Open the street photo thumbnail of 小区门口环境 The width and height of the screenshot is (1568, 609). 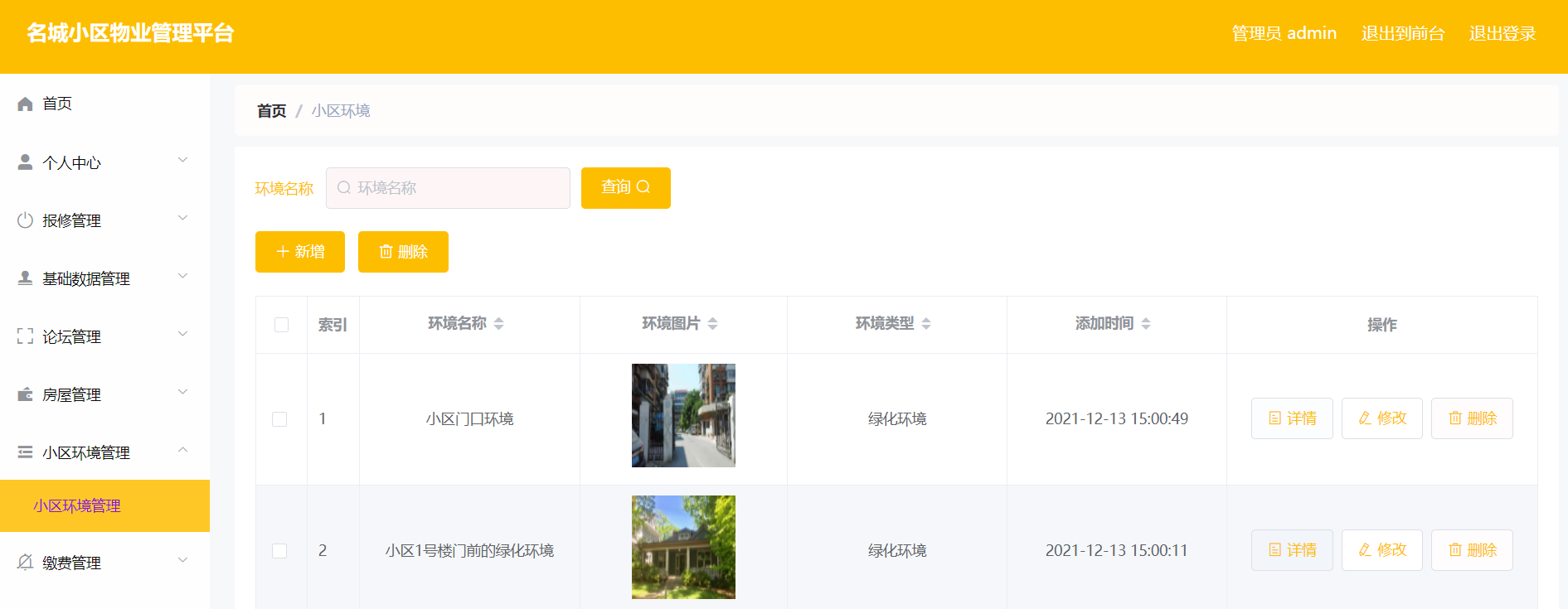[x=683, y=415]
